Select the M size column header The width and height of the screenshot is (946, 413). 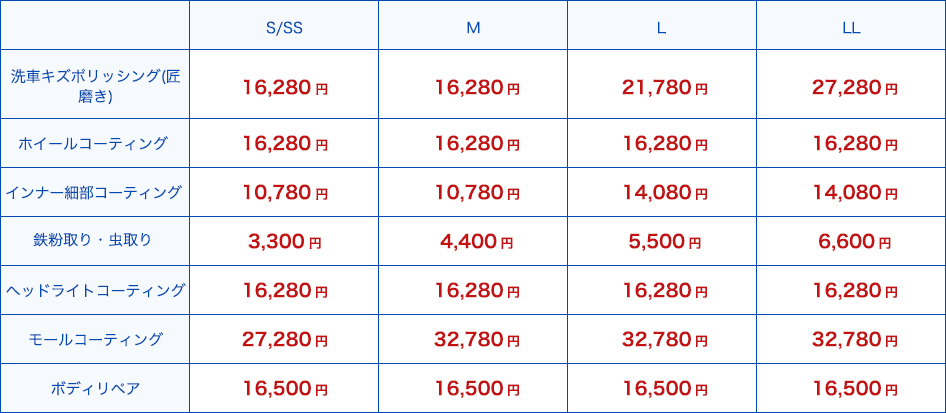pos(473,28)
